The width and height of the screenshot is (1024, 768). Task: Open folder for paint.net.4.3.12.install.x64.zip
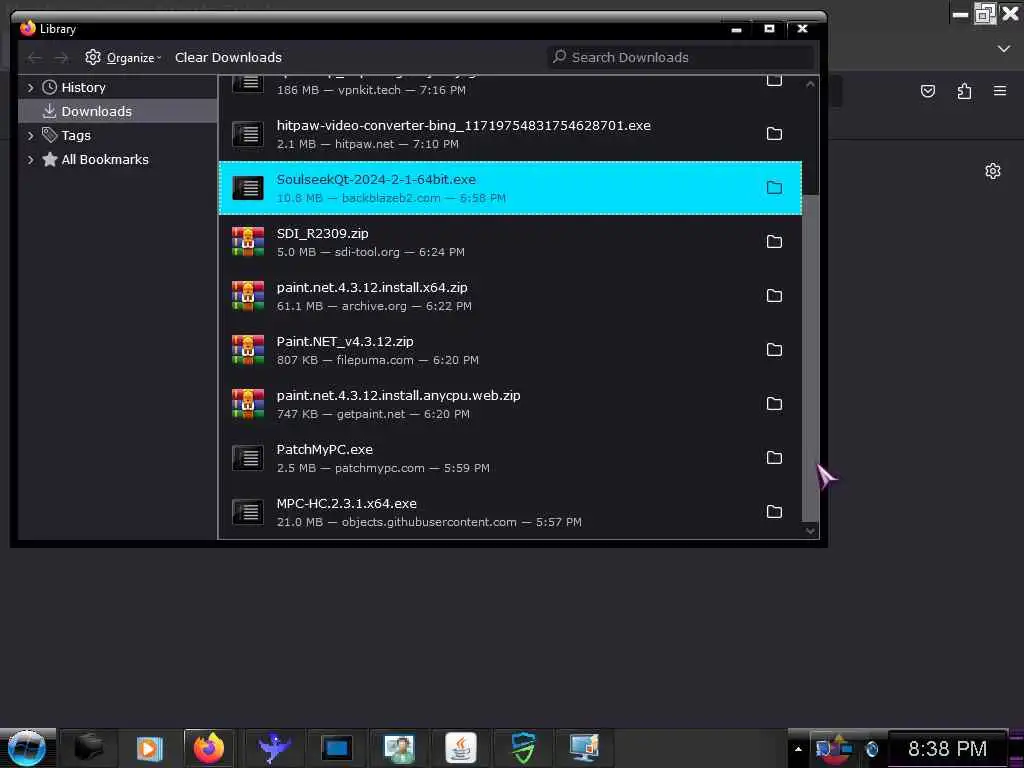774,296
